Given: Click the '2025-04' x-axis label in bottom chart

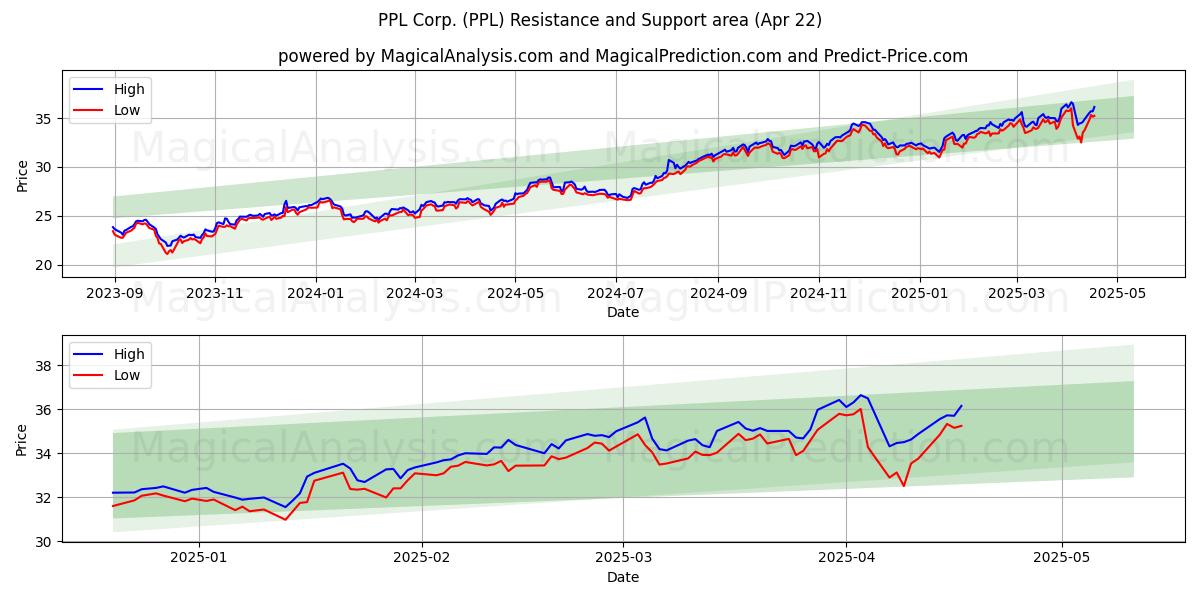Looking at the screenshot, I should pyautogui.click(x=846, y=558).
